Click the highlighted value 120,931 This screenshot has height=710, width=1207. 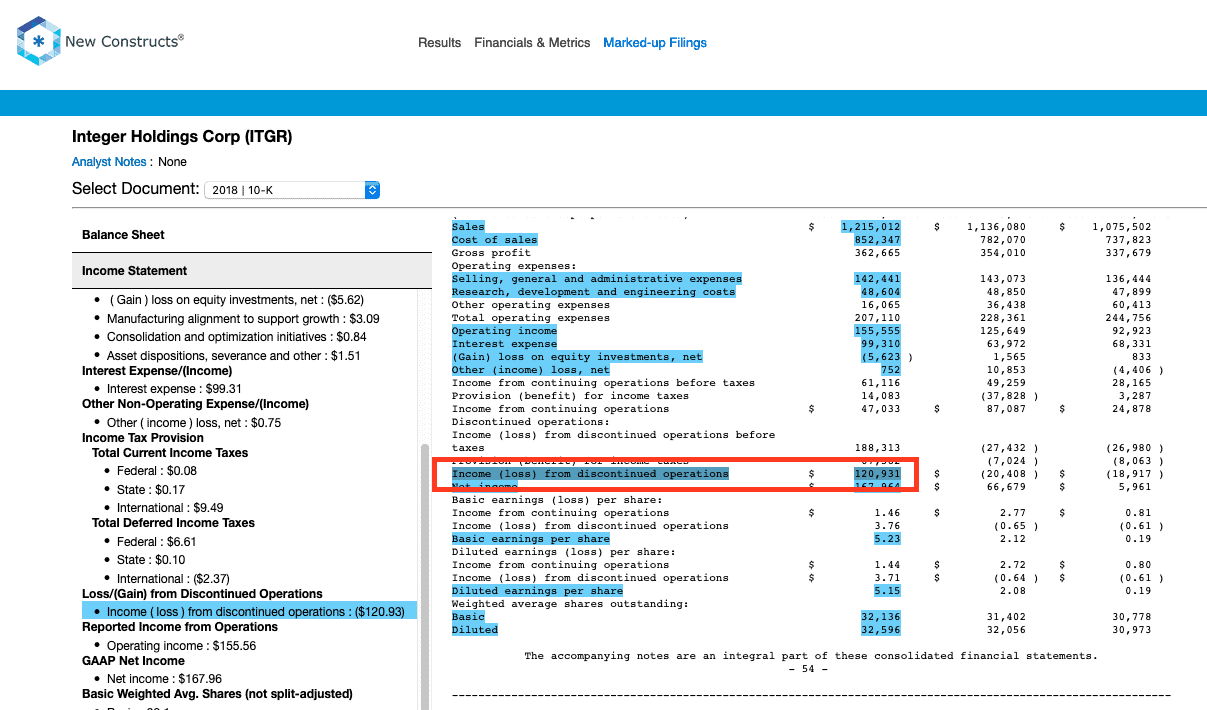877,474
